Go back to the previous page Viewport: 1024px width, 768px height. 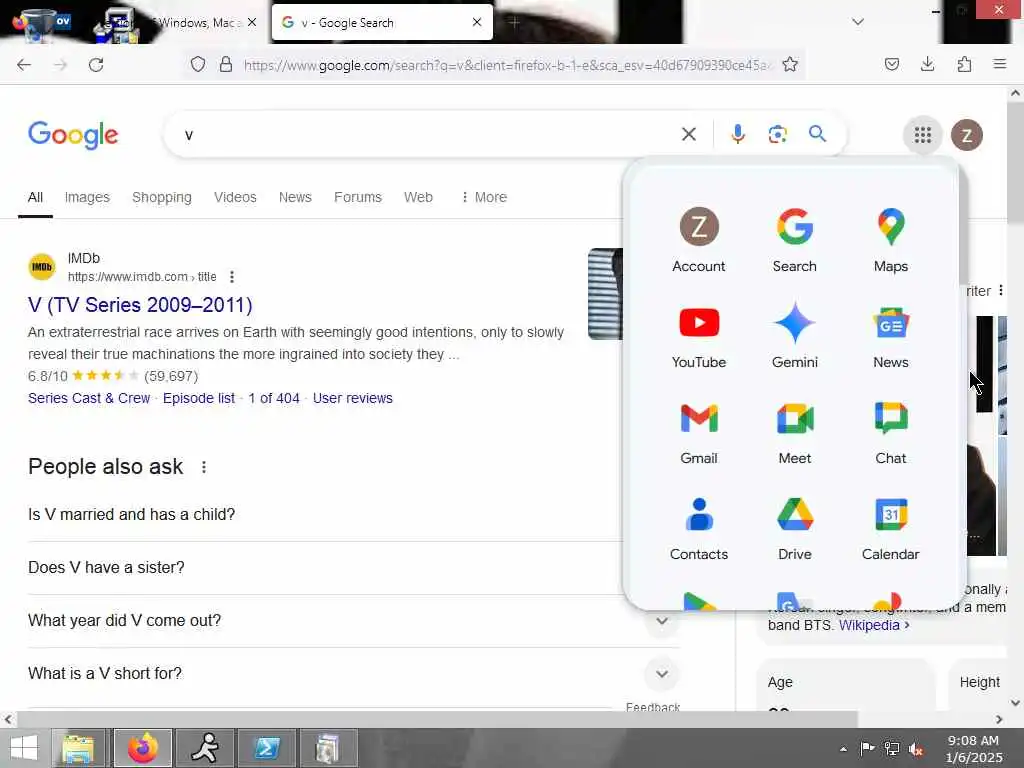(24, 64)
